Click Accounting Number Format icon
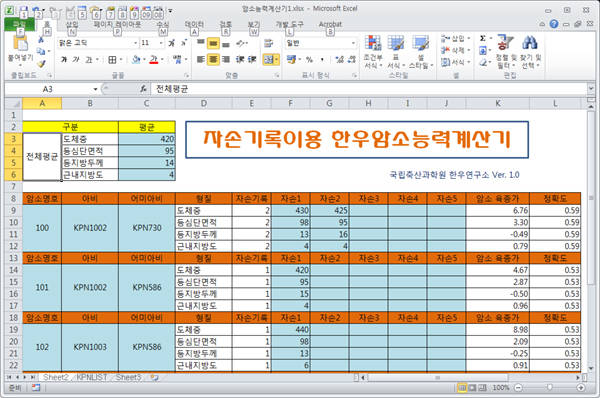 (291, 60)
